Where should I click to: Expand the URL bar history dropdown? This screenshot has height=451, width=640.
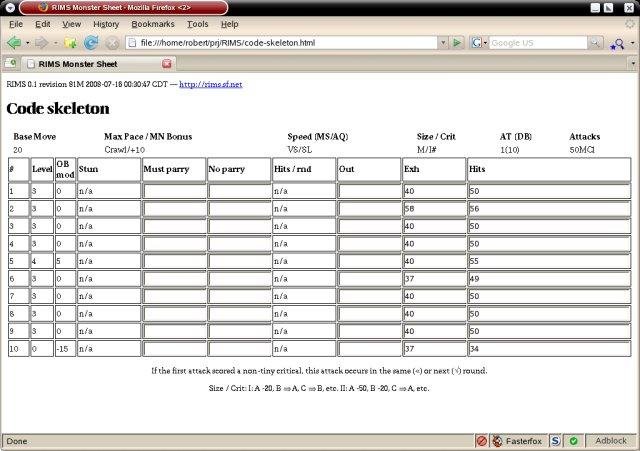(443, 42)
